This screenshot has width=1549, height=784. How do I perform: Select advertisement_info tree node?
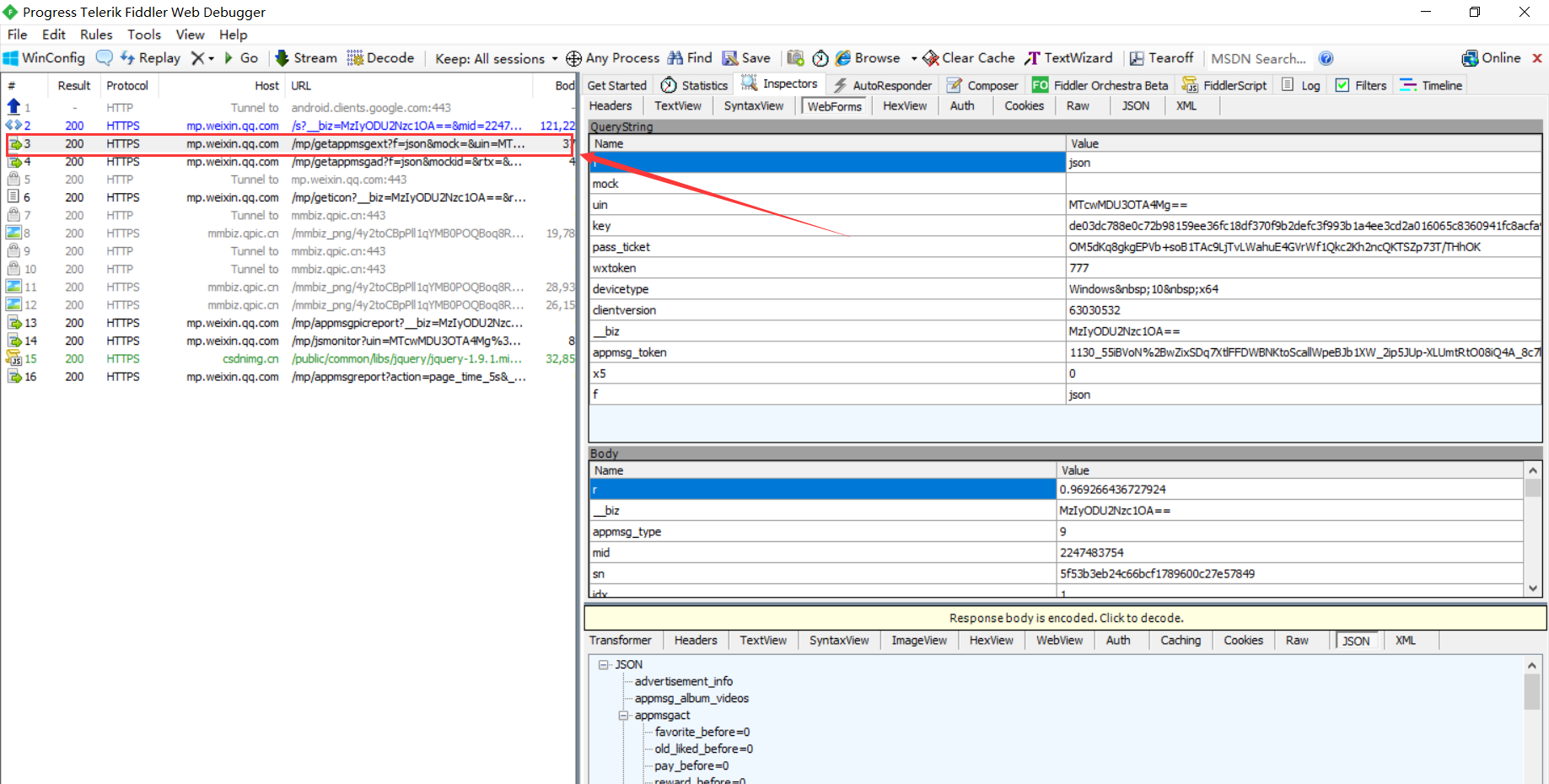point(684,681)
